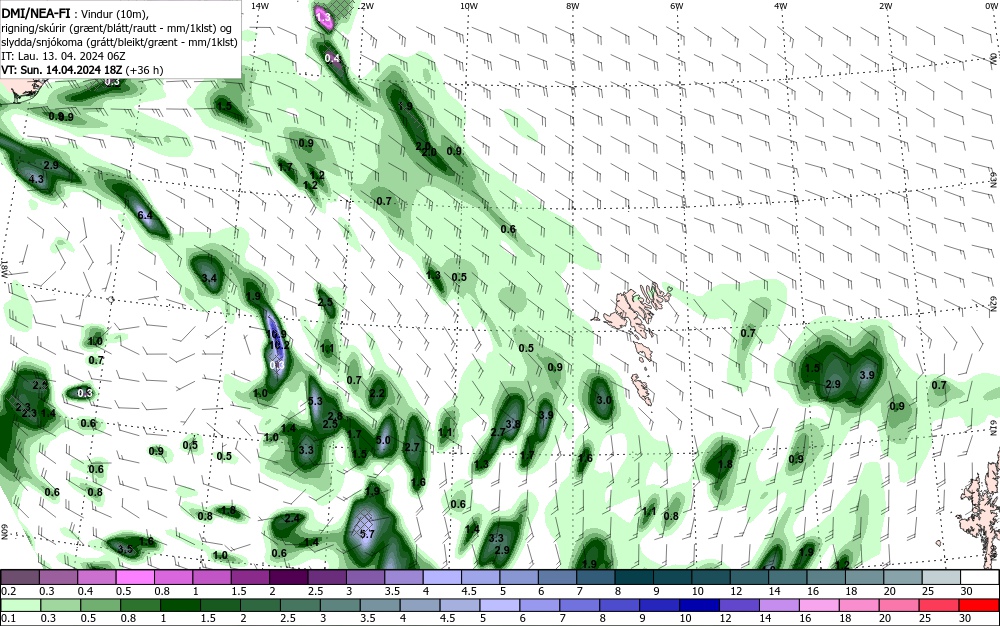Click the 5.7 precipitation value on the map
This screenshot has width=1000, height=626.
367,534
